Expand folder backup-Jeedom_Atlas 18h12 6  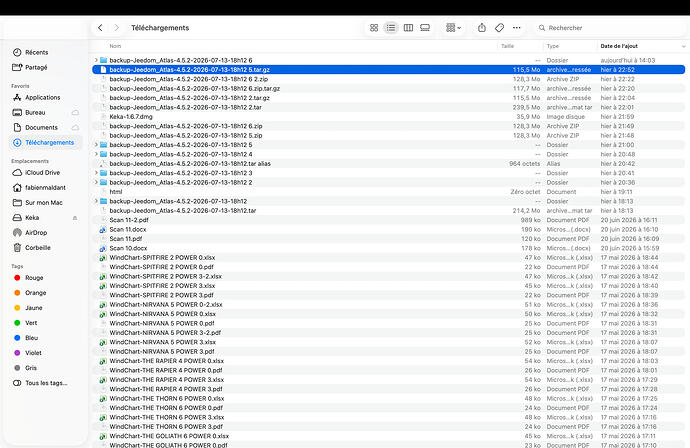(96, 60)
